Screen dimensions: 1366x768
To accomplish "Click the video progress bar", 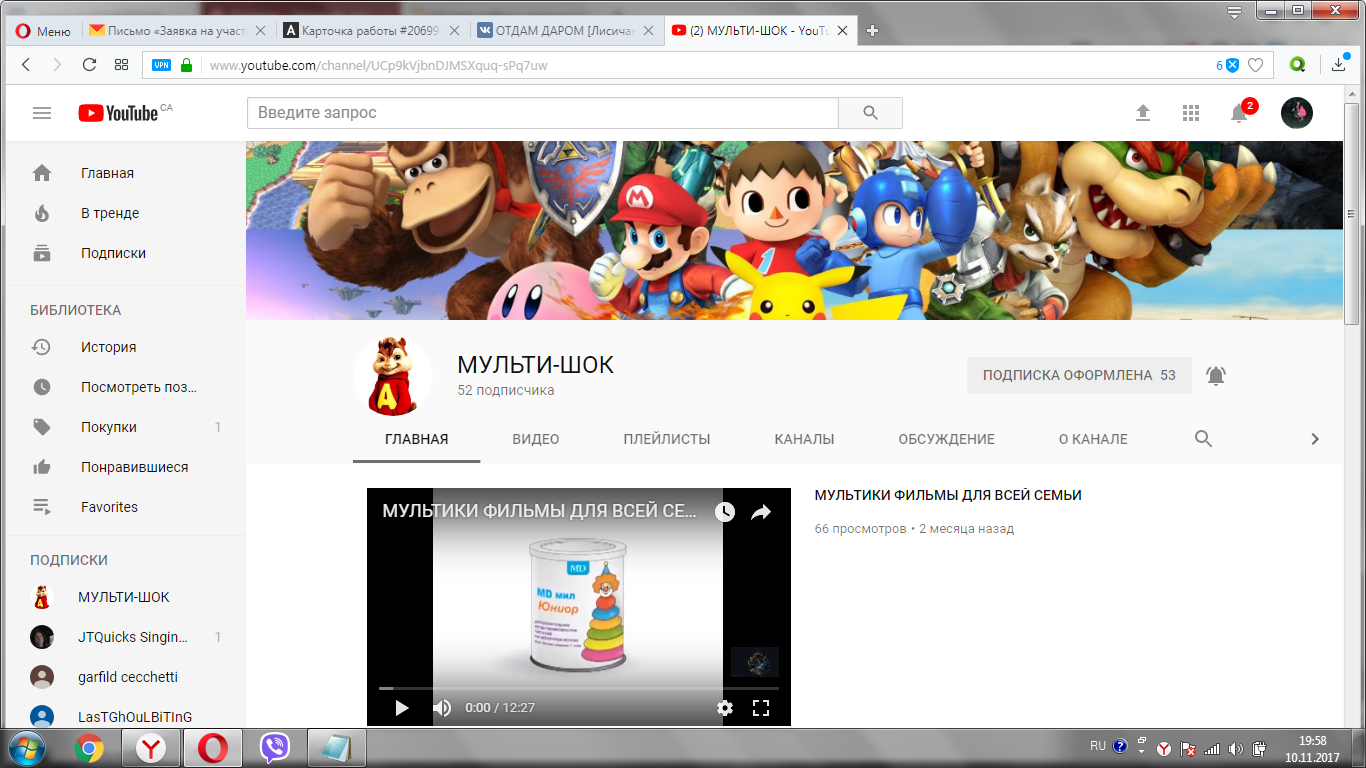I will pos(579,688).
